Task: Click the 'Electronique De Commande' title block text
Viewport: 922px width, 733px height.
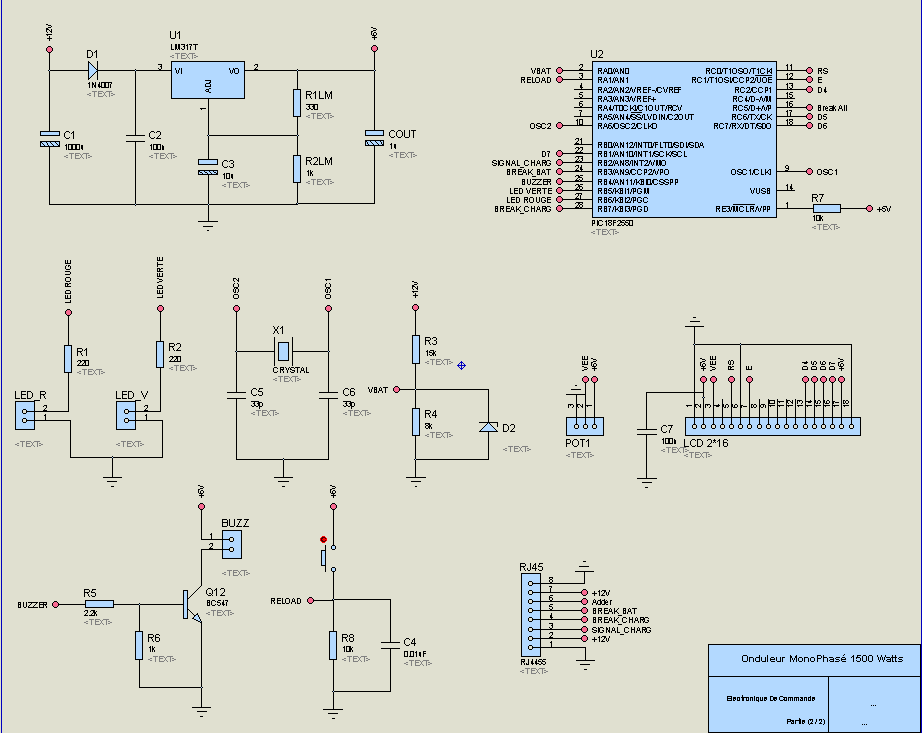Action: (770, 698)
